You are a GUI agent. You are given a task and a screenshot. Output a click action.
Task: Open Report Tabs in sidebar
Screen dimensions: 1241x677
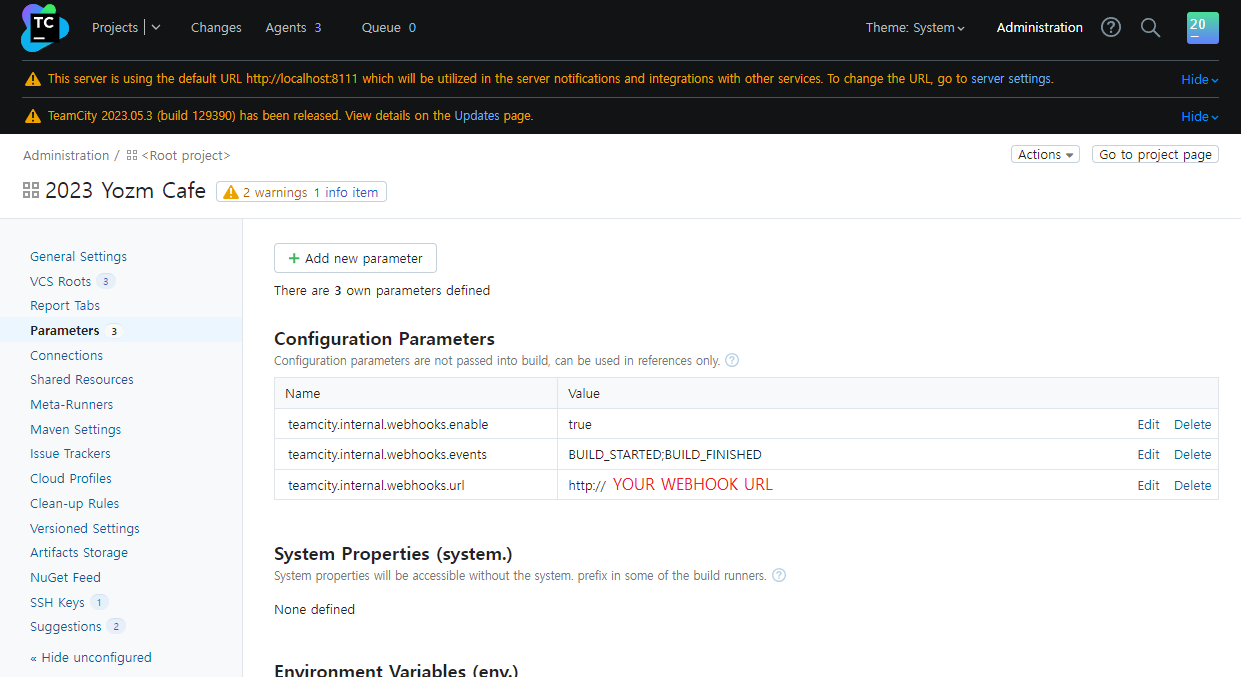coord(65,306)
